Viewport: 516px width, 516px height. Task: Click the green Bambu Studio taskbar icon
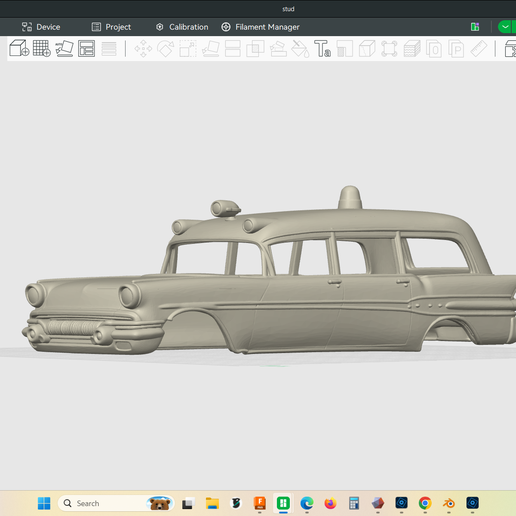tap(283, 503)
